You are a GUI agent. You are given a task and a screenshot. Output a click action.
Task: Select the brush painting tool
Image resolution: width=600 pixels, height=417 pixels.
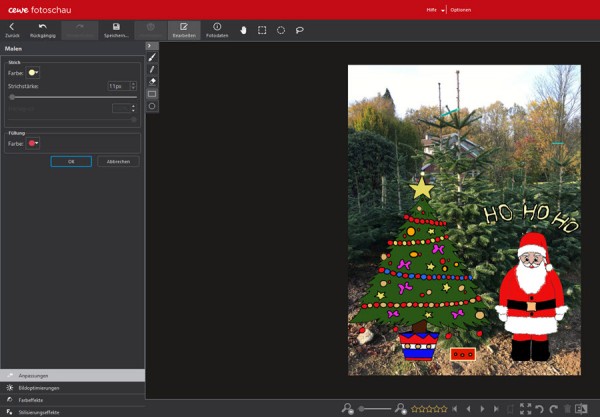(x=152, y=57)
